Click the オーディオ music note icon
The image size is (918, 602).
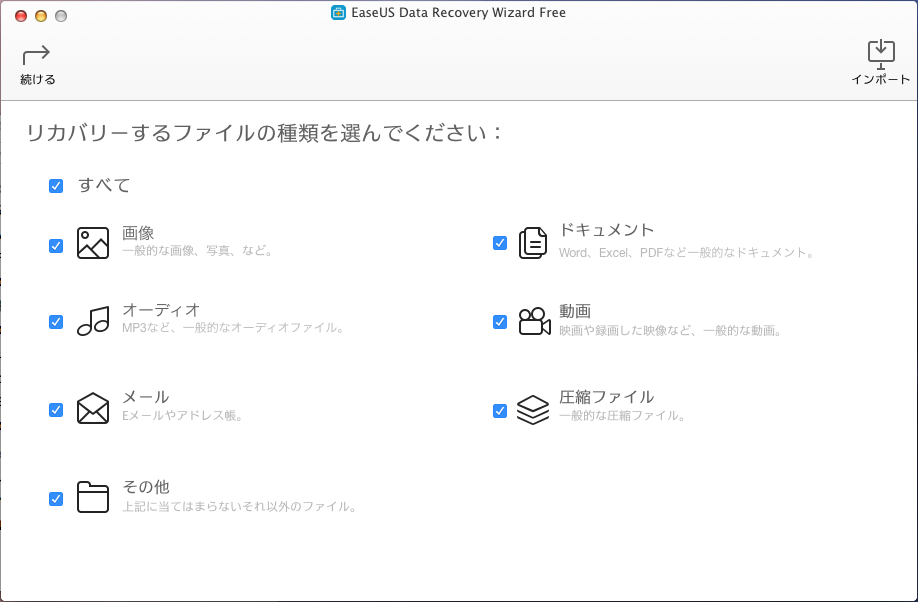[x=92, y=320]
